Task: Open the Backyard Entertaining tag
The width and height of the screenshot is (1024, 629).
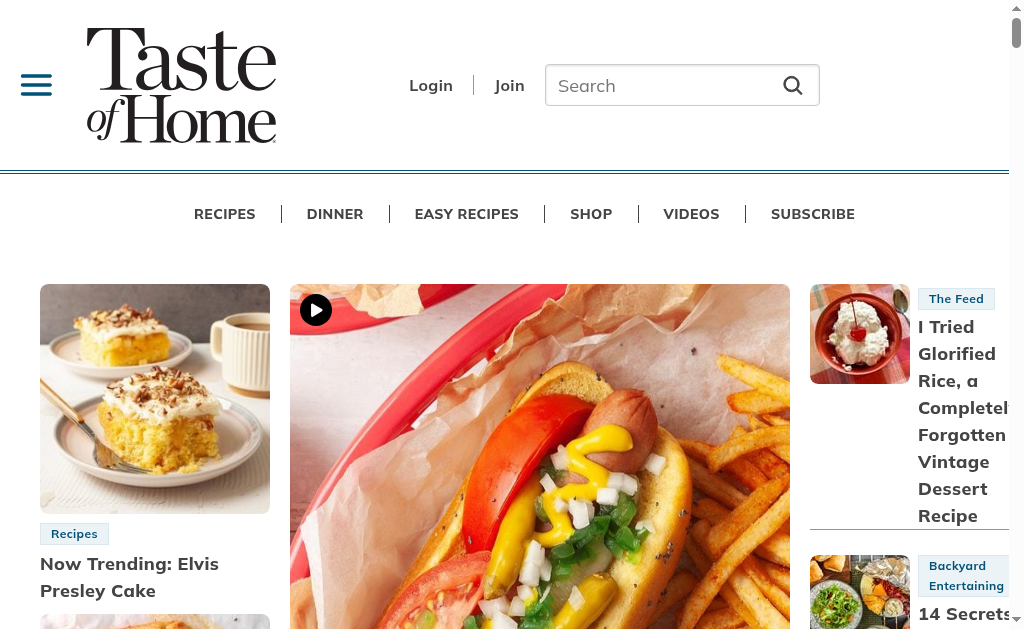Action: point(965,576)
